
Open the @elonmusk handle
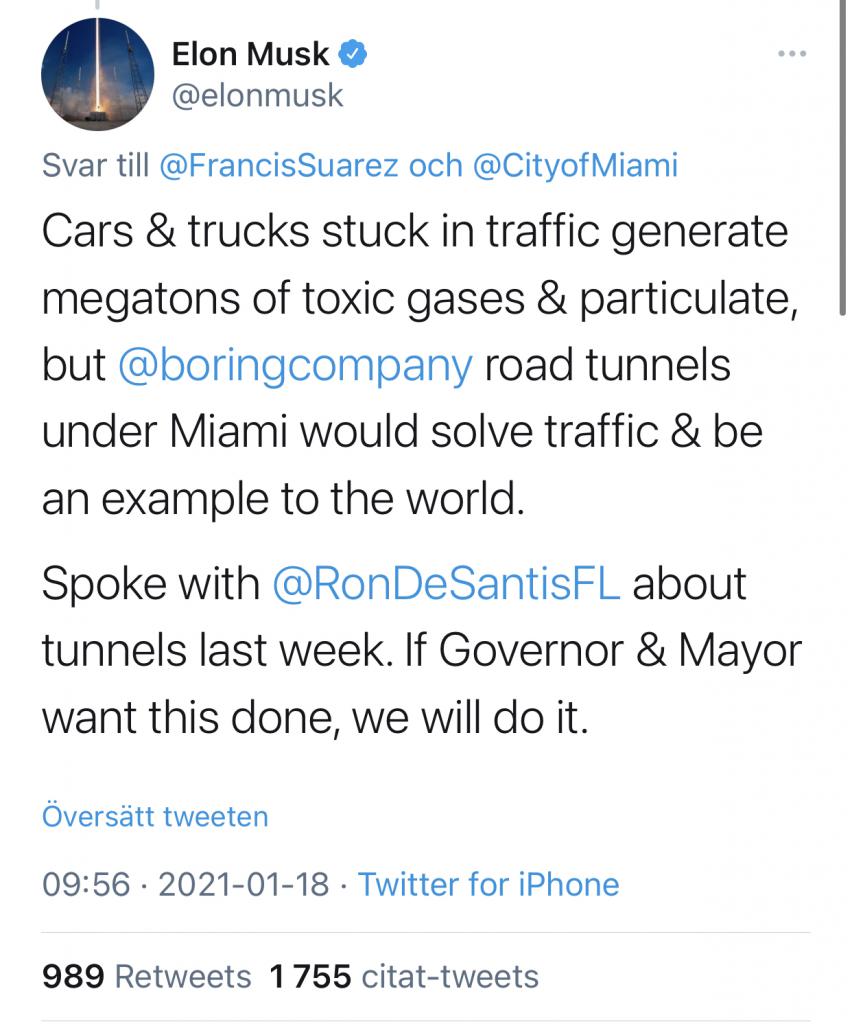pyautogui.click(x=257, y=95)
